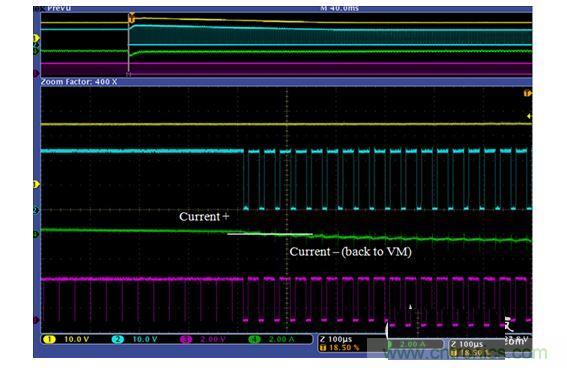
Task: Click the Current – (back to VM) annotation
Action: click(350, 252)
